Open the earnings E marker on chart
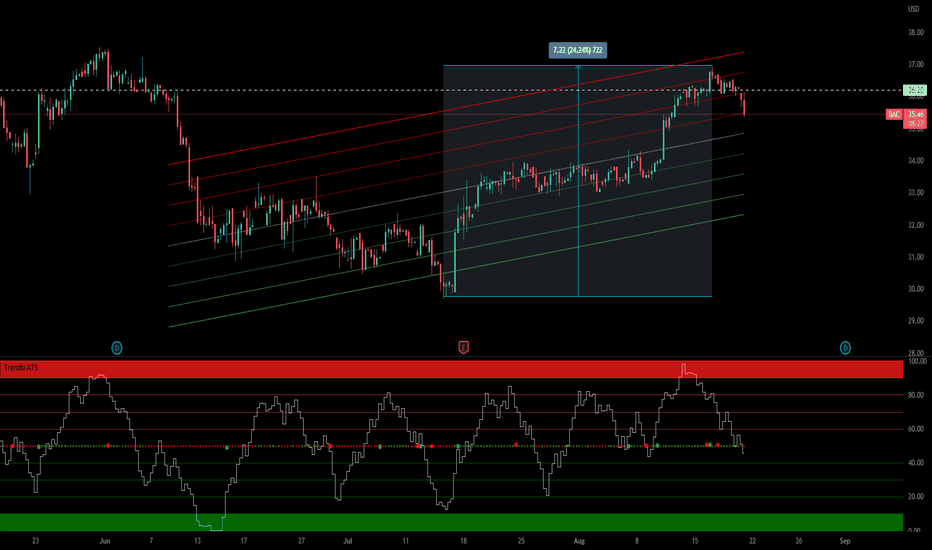932x550 pixels. [463, 348]
